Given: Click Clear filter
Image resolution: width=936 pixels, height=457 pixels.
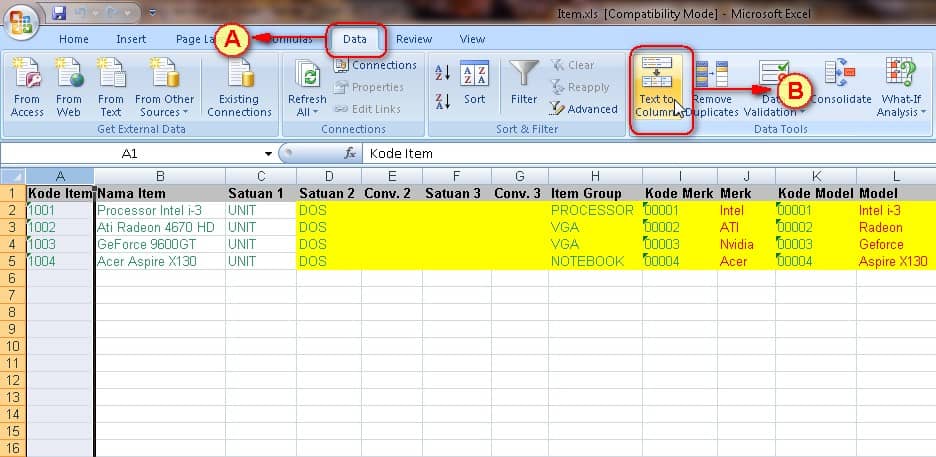Looking at the screenshot, I should (x=572, y=65).
